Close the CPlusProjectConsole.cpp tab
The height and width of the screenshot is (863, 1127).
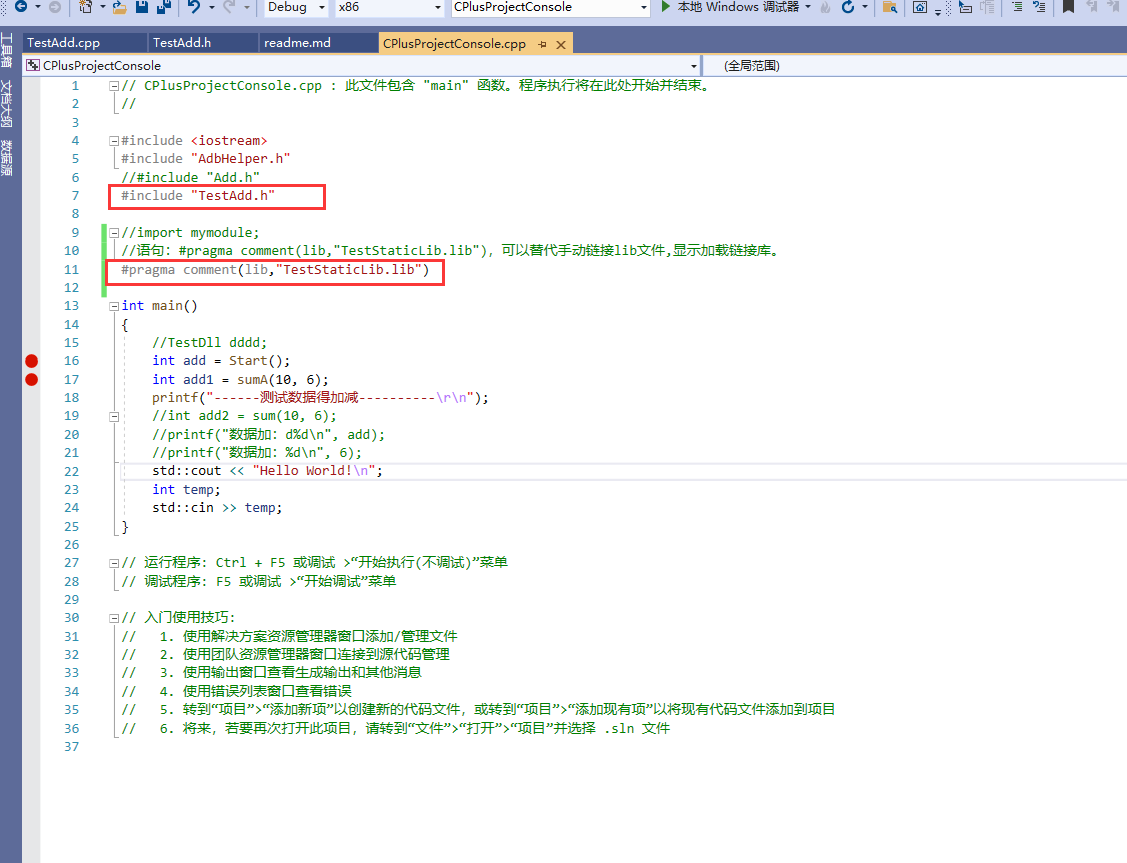coord(561,45)
